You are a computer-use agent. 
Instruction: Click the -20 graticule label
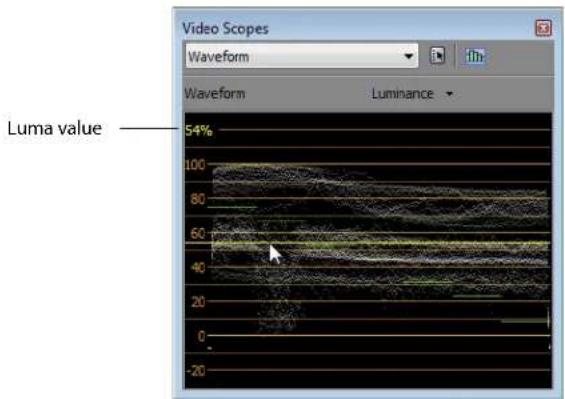(x=196, y=370)
